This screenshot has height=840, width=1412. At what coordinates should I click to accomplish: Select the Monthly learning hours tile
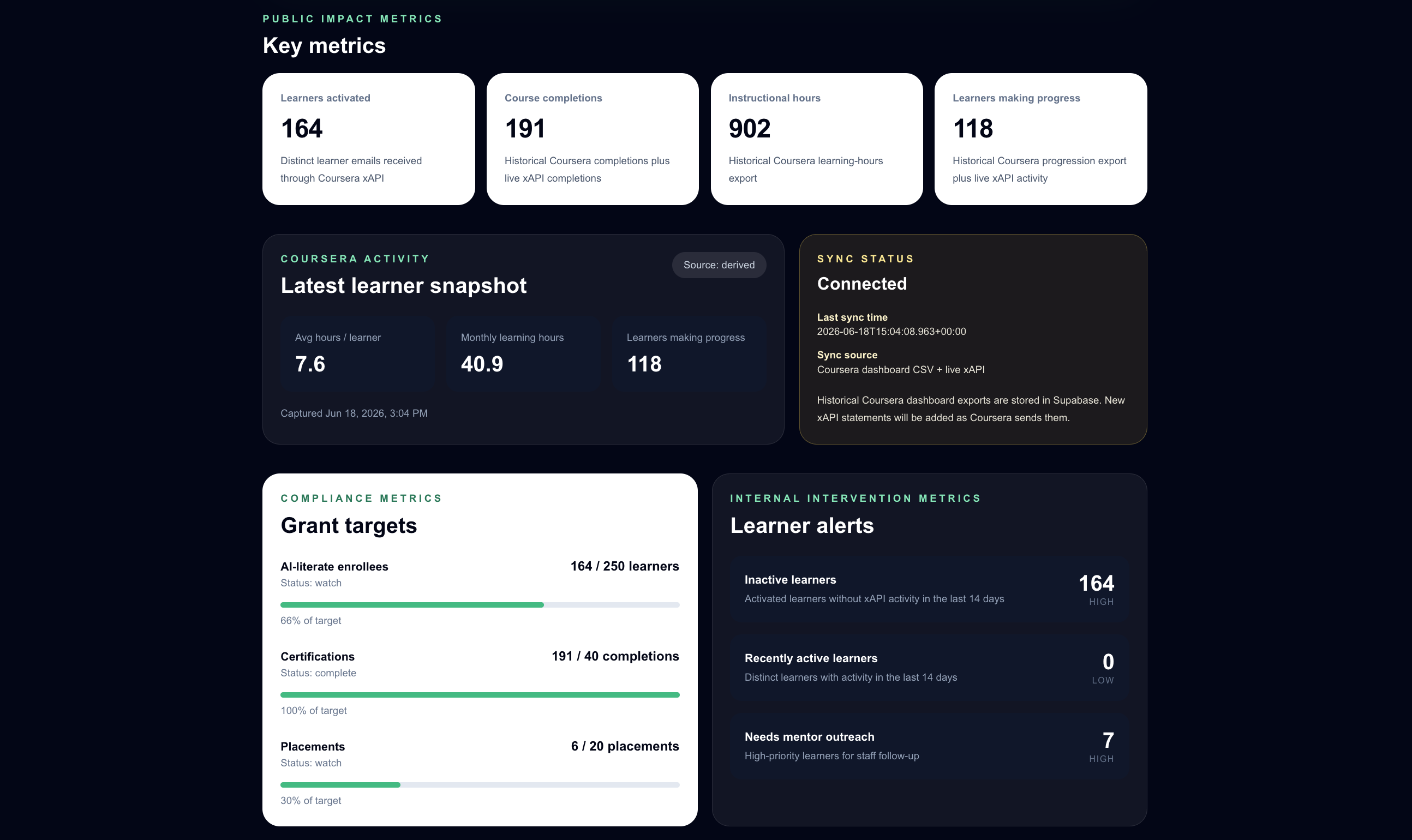click(524, 355)
